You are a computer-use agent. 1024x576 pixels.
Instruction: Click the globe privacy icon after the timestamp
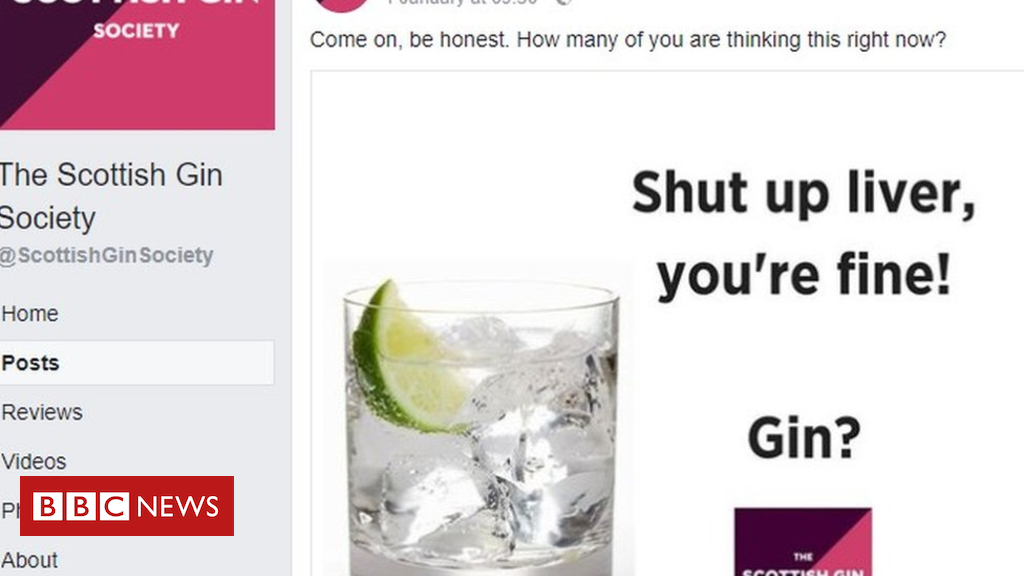tap(564, 3)
